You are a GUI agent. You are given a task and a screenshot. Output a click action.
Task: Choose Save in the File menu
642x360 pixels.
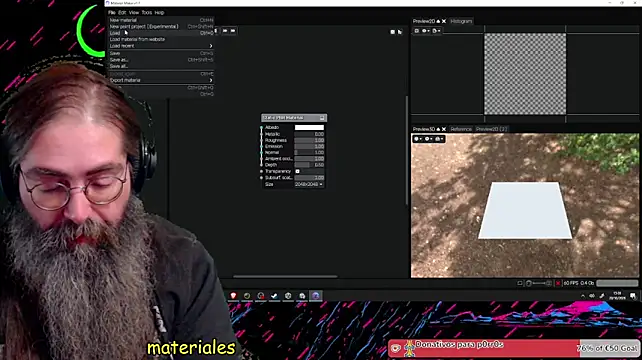(161, 53)
